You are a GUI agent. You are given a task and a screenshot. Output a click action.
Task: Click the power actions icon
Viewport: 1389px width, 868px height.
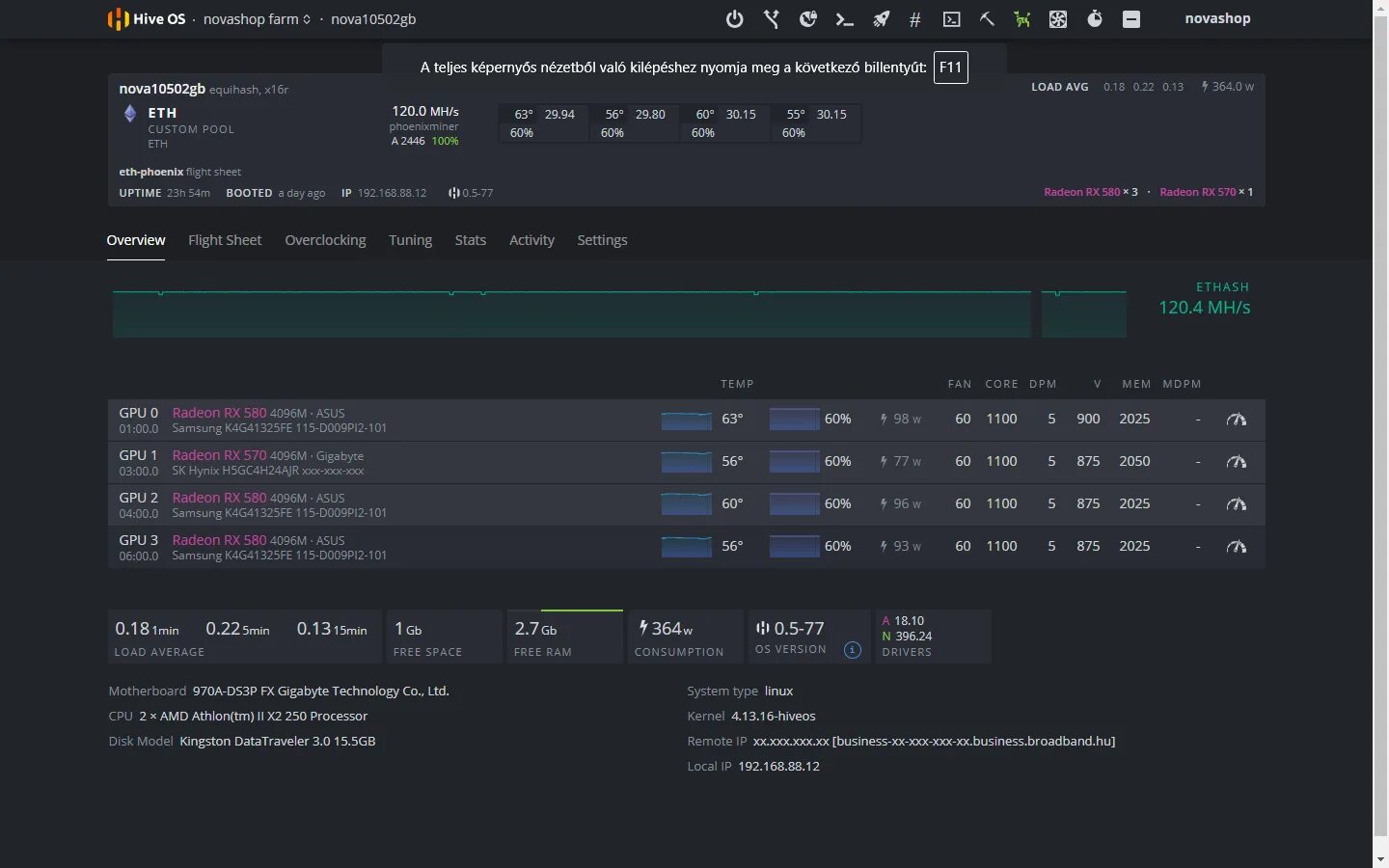(x=735, y=18)
